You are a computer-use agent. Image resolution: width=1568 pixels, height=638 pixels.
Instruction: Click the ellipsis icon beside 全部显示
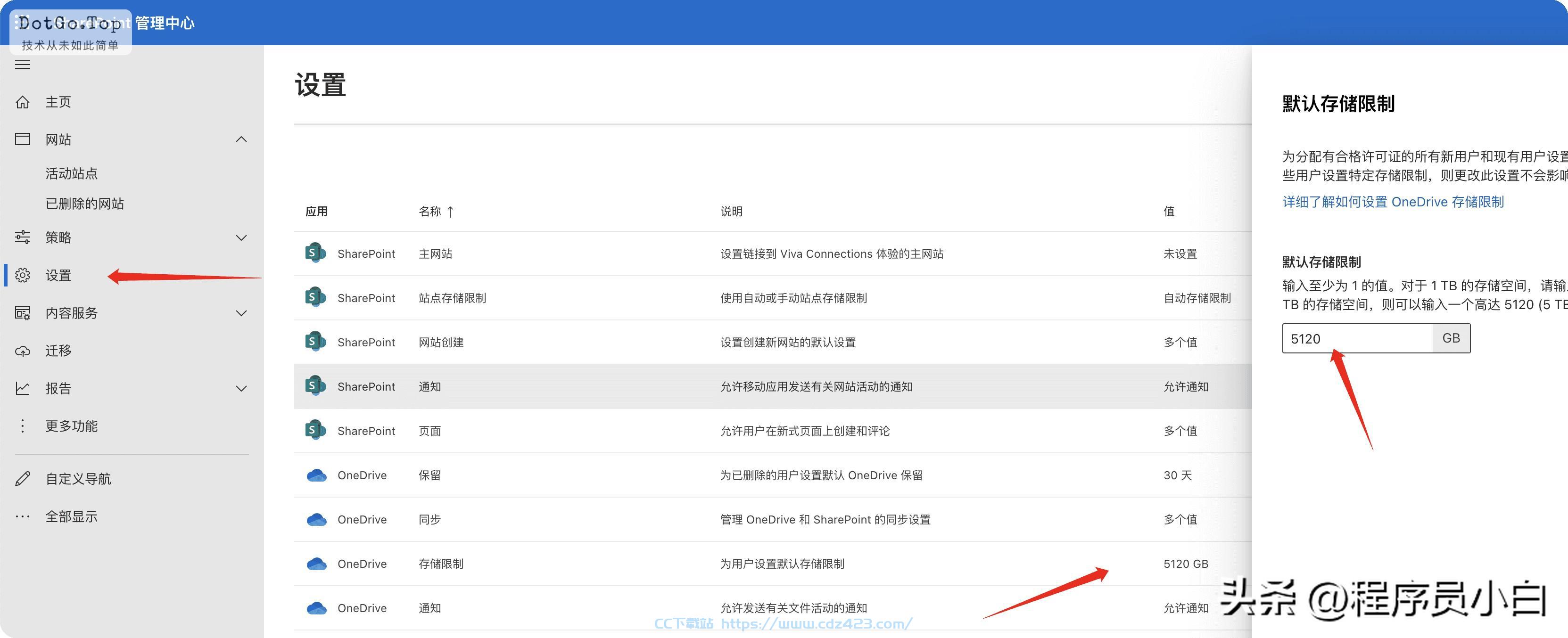click(23, 516)
